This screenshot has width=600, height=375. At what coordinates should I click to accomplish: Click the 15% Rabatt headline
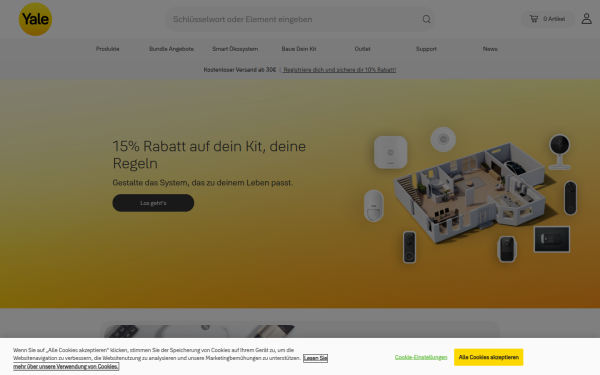(x=209, y=155)
